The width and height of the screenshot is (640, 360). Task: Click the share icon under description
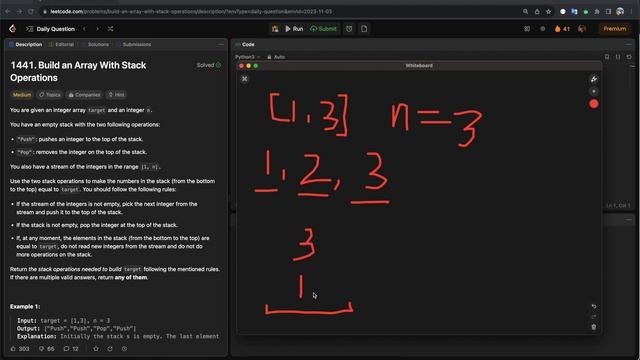(110, 349)
